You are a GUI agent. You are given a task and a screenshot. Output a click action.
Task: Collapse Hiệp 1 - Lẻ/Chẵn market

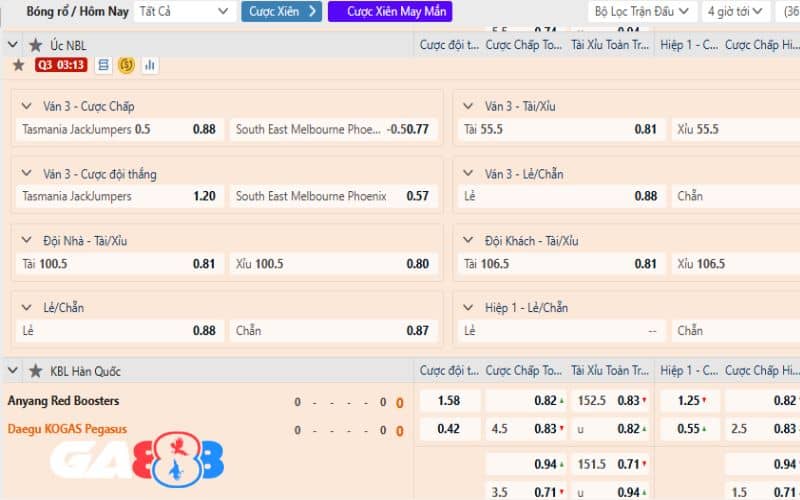(468, 308)
